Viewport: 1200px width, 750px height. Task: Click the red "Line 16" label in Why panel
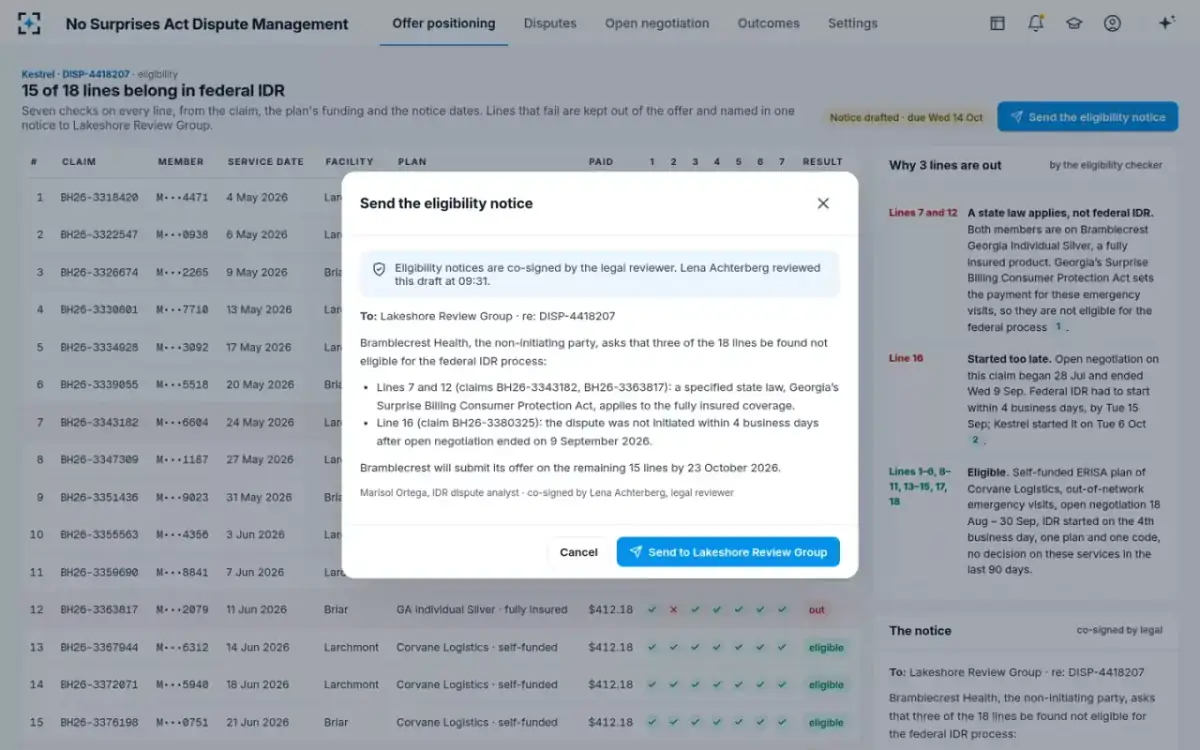(x=906, y=358)
